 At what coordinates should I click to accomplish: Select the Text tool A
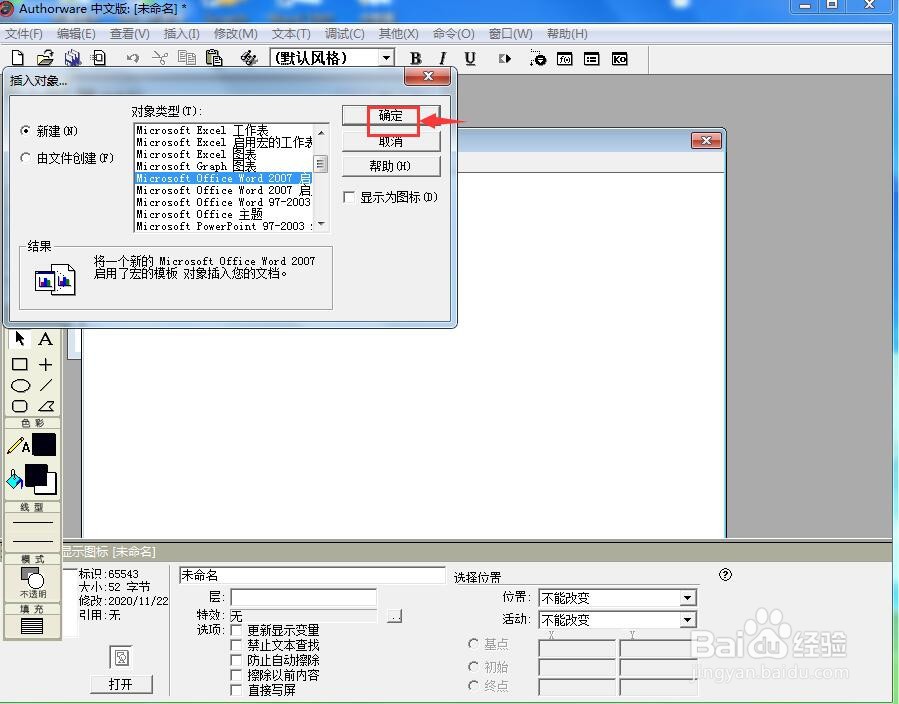coord(45,339)
